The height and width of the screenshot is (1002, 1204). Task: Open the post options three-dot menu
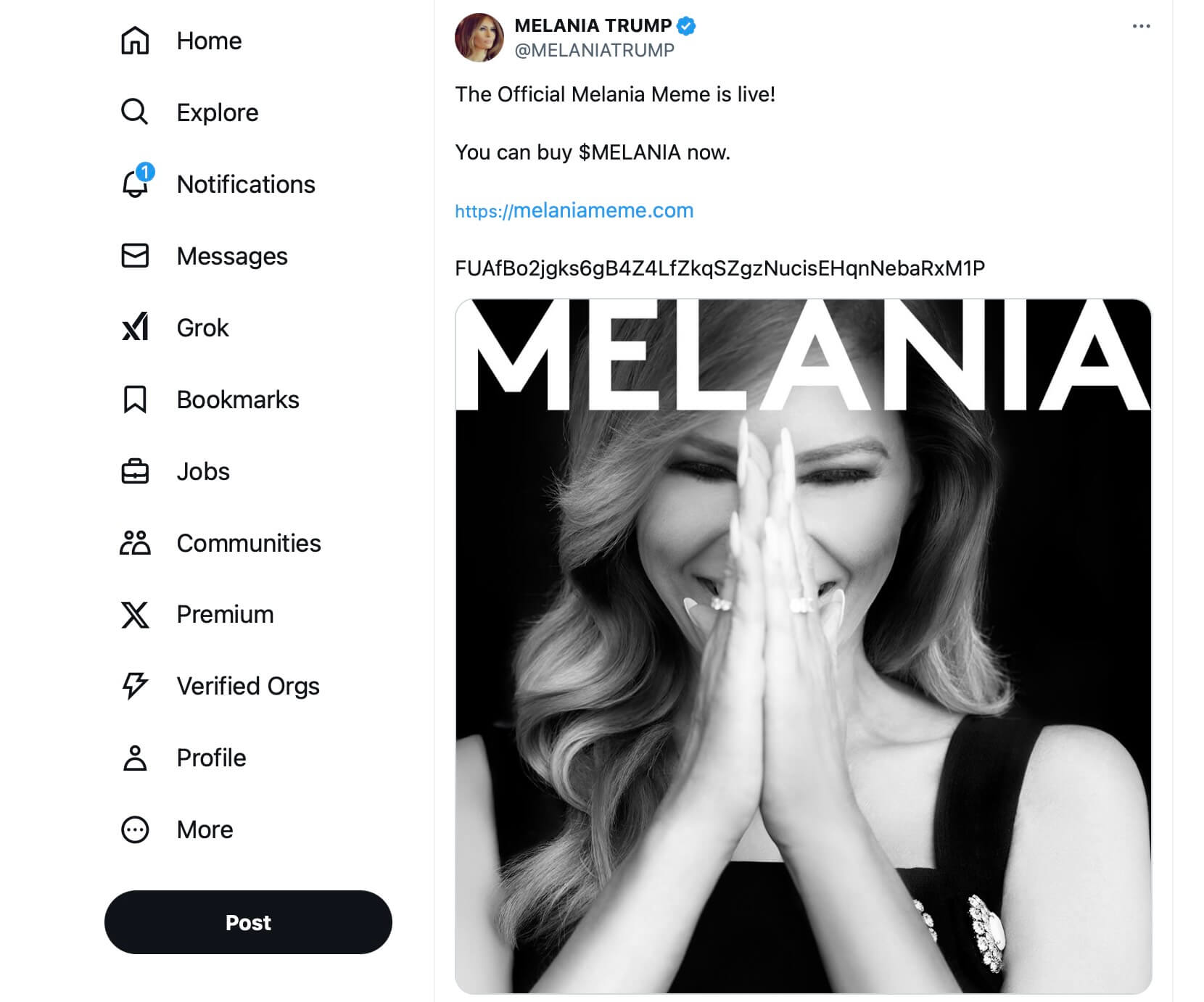click(1141, 26)
